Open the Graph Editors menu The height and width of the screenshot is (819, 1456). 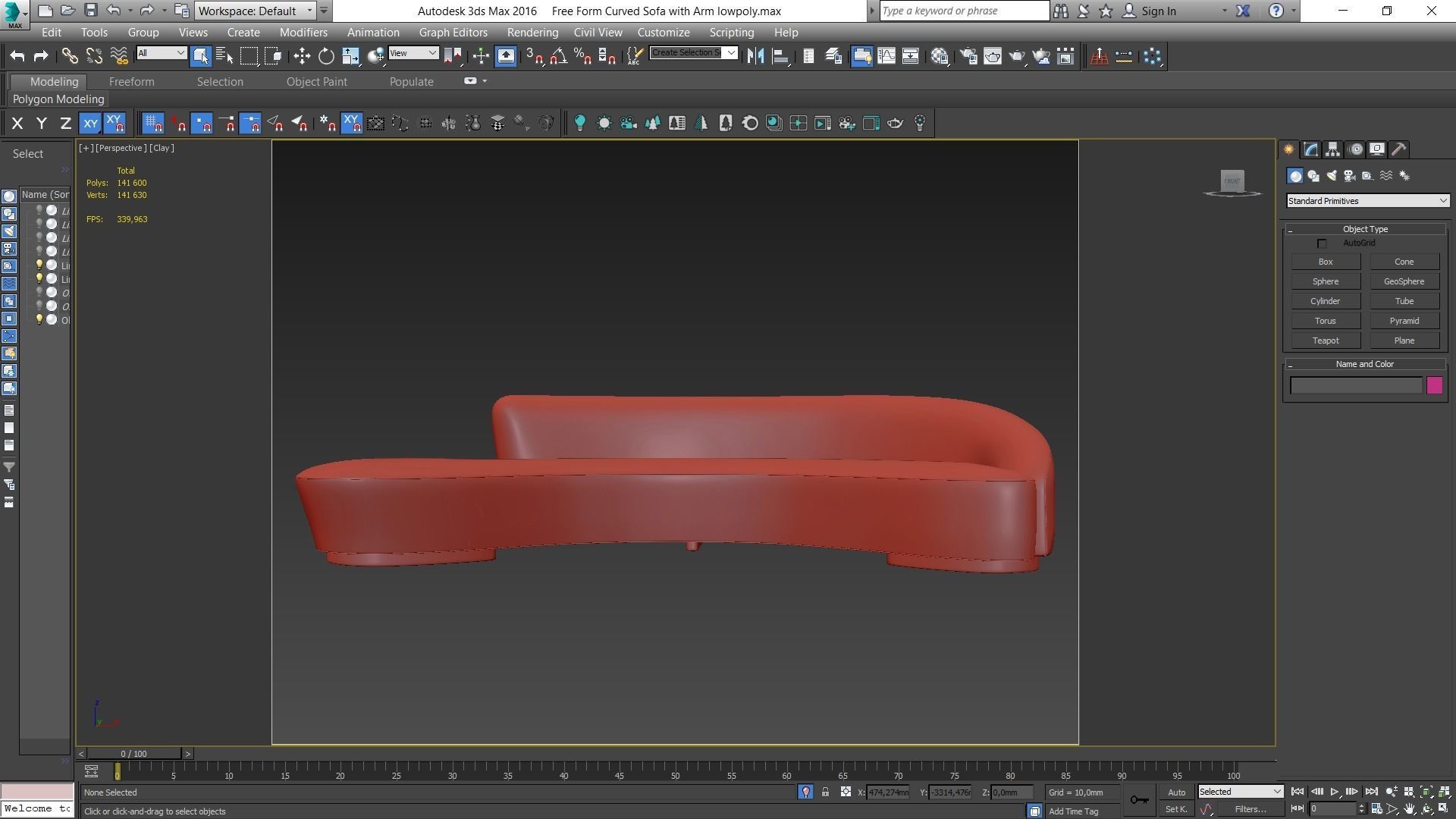click(453, 33)
